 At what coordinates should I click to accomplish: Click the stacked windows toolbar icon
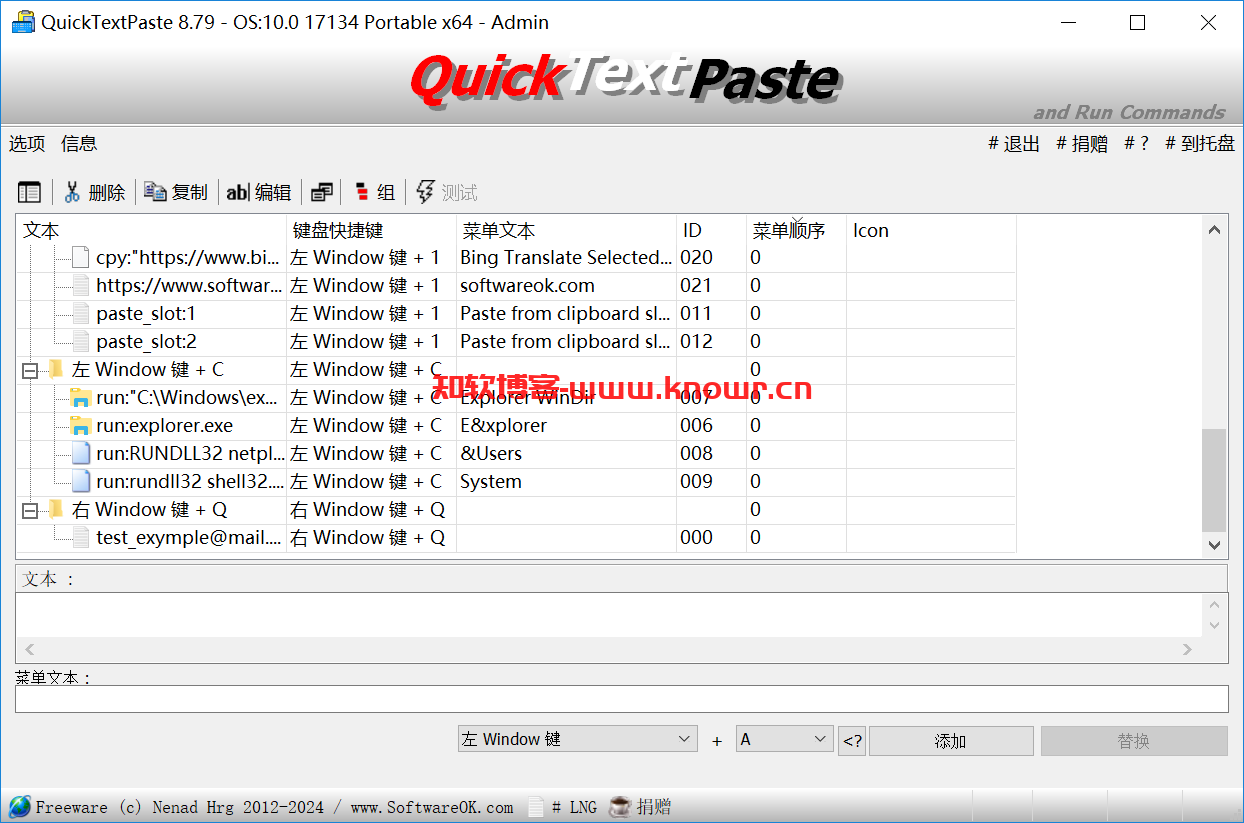tap(321, 193)
